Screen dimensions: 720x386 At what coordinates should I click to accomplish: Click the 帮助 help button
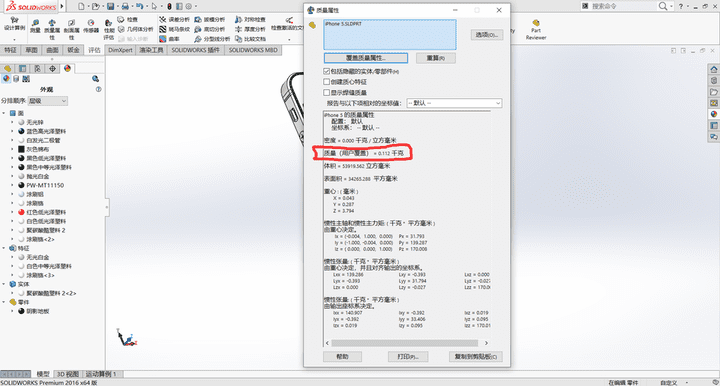click(x=343, y=357)
